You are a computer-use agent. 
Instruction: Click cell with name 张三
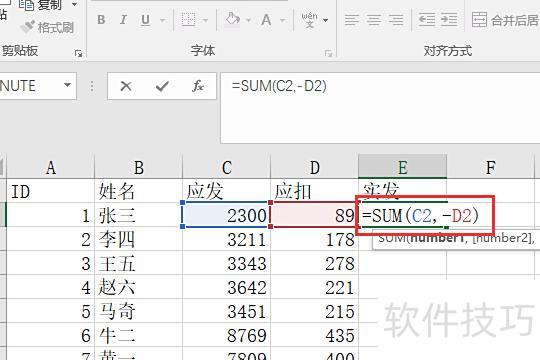(138, 216)
